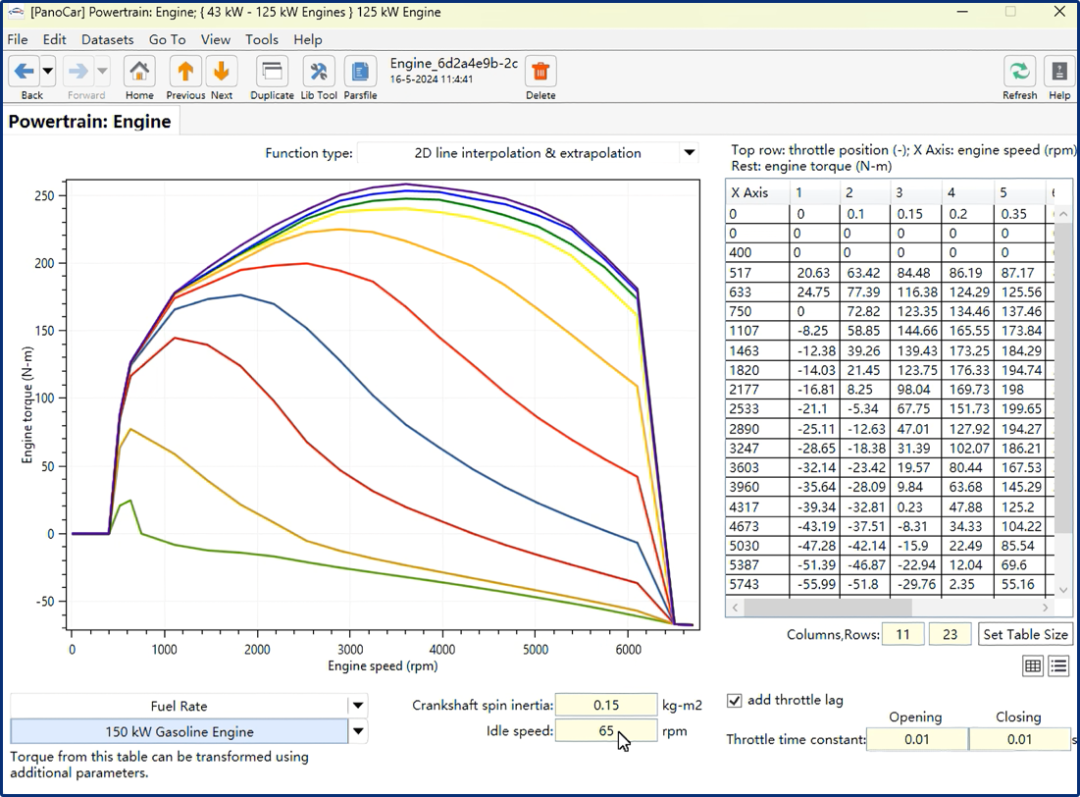Open the Parsfile icon
The image size is (1080, 797).
360,71
